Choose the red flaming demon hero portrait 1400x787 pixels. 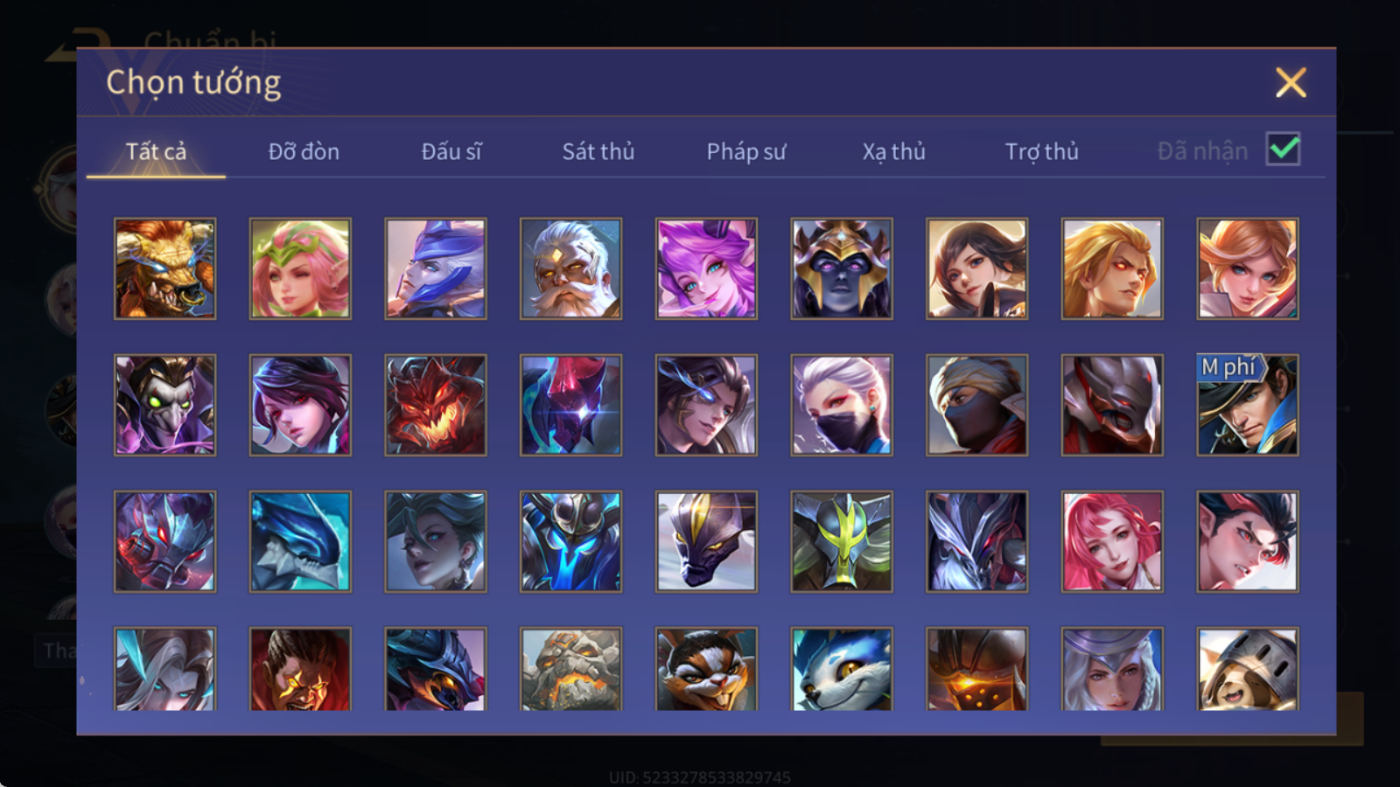point(436,405)
